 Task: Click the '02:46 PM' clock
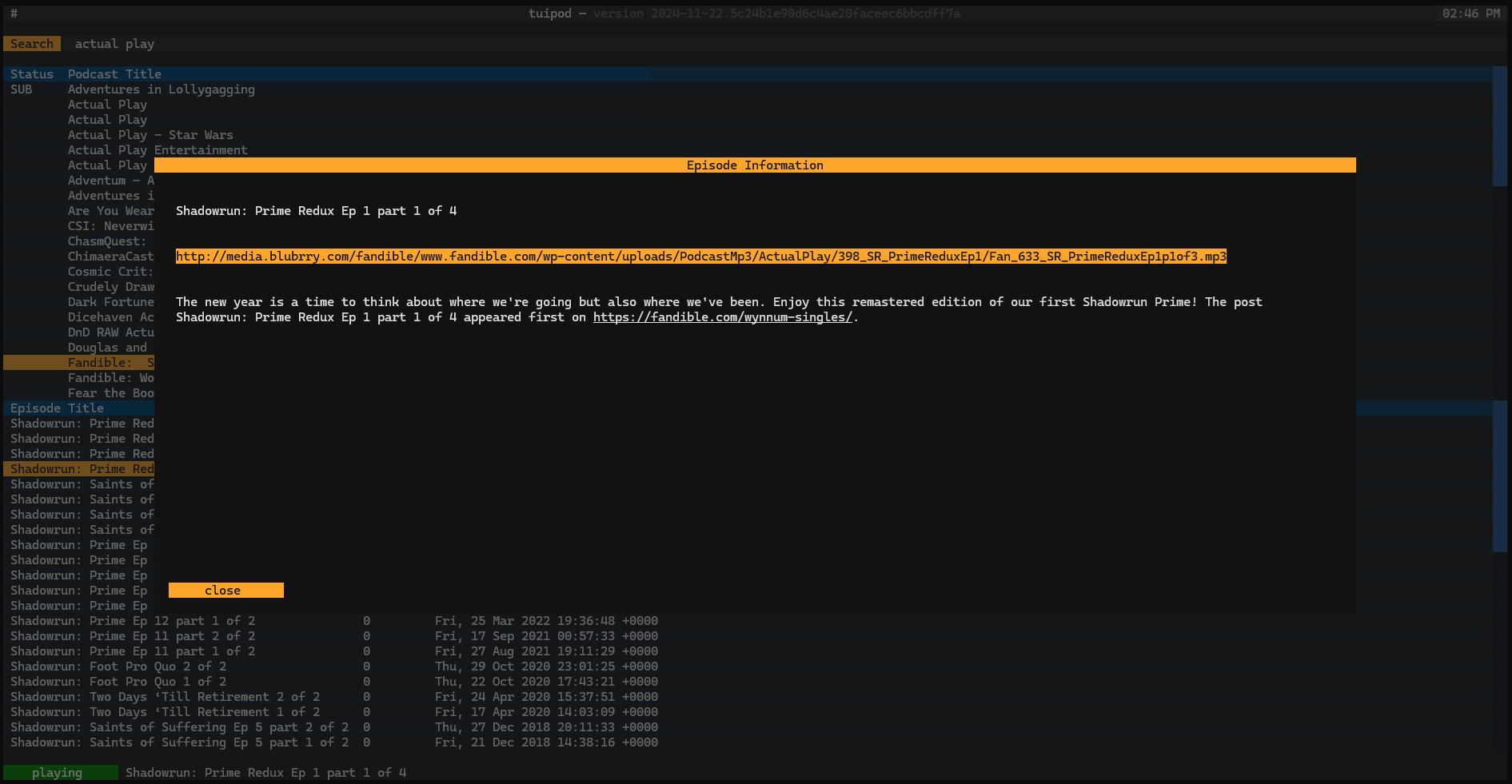[x=1471, y=14]
